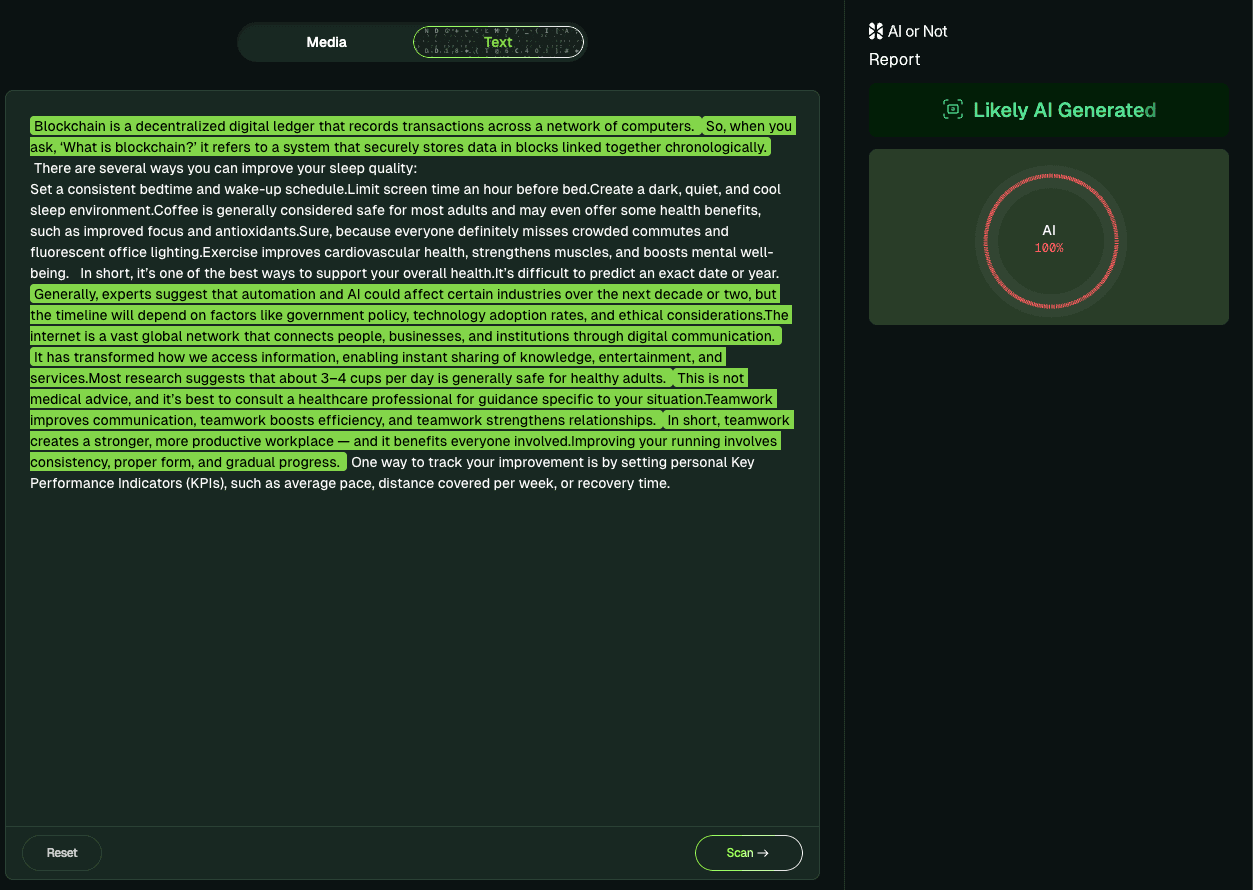Click the red AI indicator inside the gauge
This screenshot has width=1253, height=890.
click(x=1049, y=239)
